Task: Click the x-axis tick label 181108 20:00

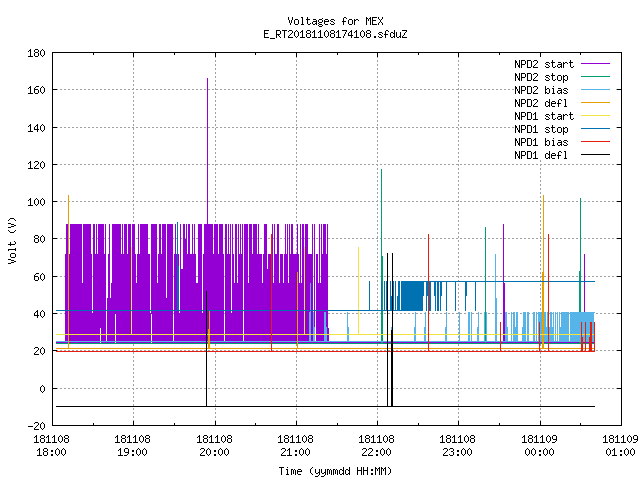Action: [214, 446]
